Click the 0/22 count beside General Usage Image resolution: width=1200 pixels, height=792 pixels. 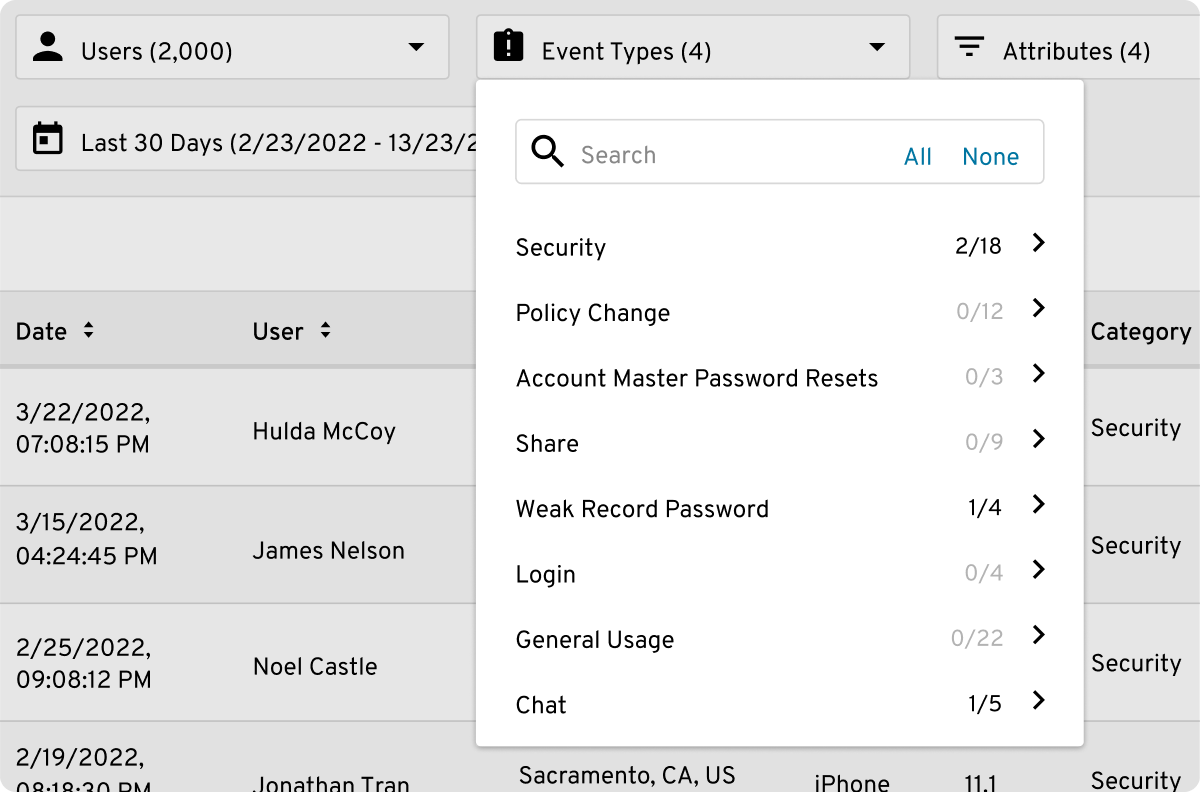click(x=977, y=638)
